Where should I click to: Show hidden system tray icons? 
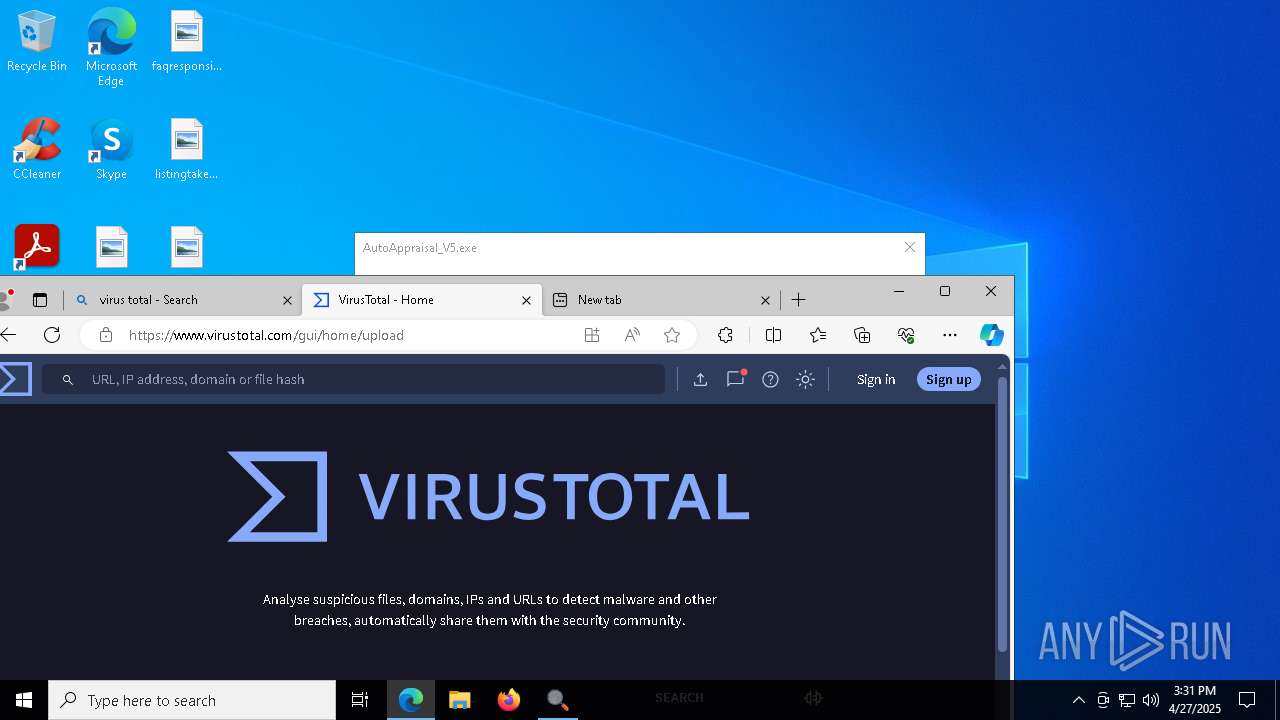coord(1078,700)
